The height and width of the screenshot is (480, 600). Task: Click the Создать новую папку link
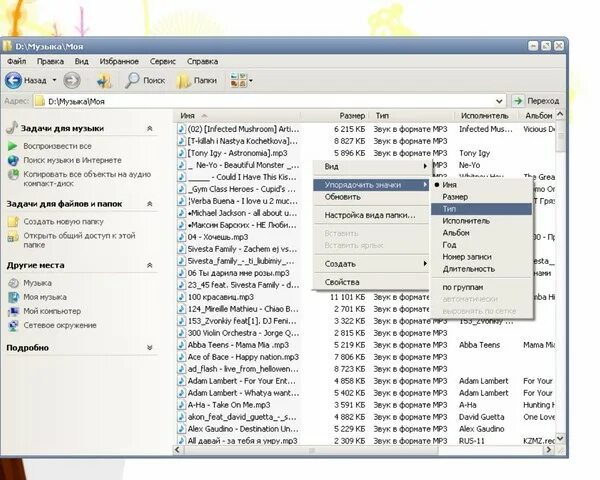point(64,222)
